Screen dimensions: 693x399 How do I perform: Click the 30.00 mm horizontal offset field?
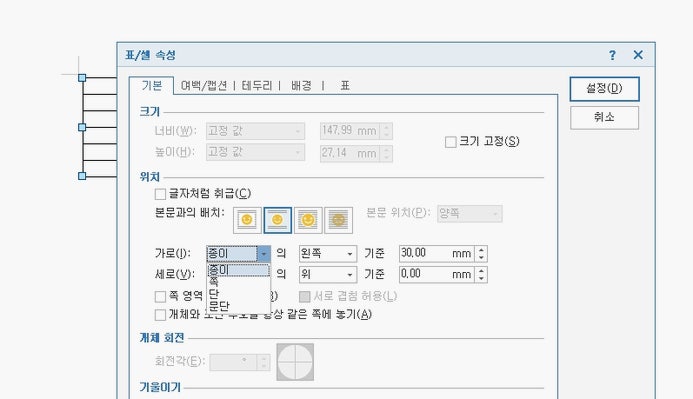(437, 254)
